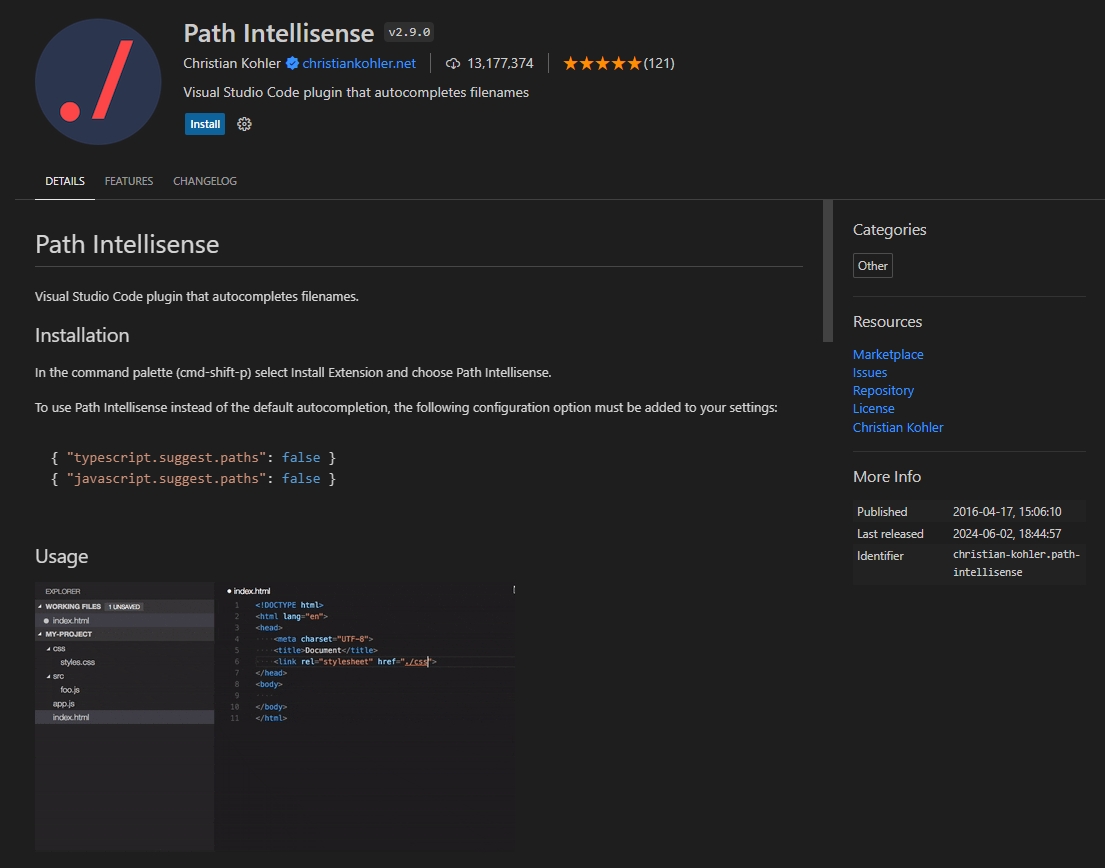1105x868 pixels.
Task: Click the five-star rating
Action: click(603, 63)
